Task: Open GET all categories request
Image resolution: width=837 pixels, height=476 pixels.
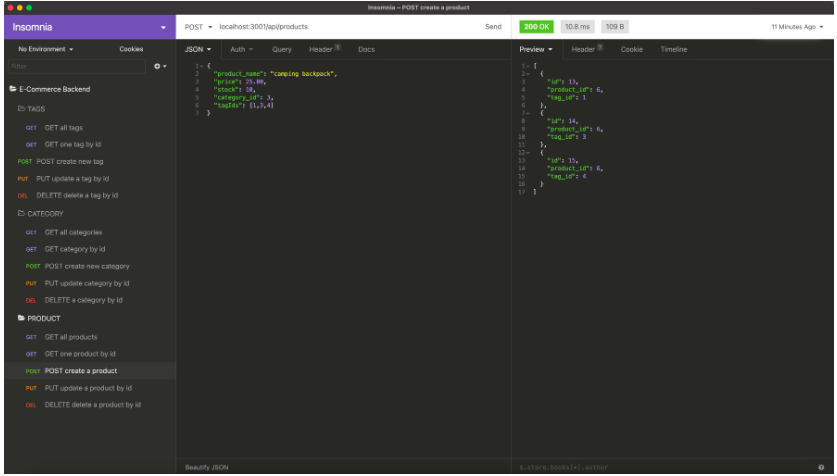Action: tap(73, 232)
